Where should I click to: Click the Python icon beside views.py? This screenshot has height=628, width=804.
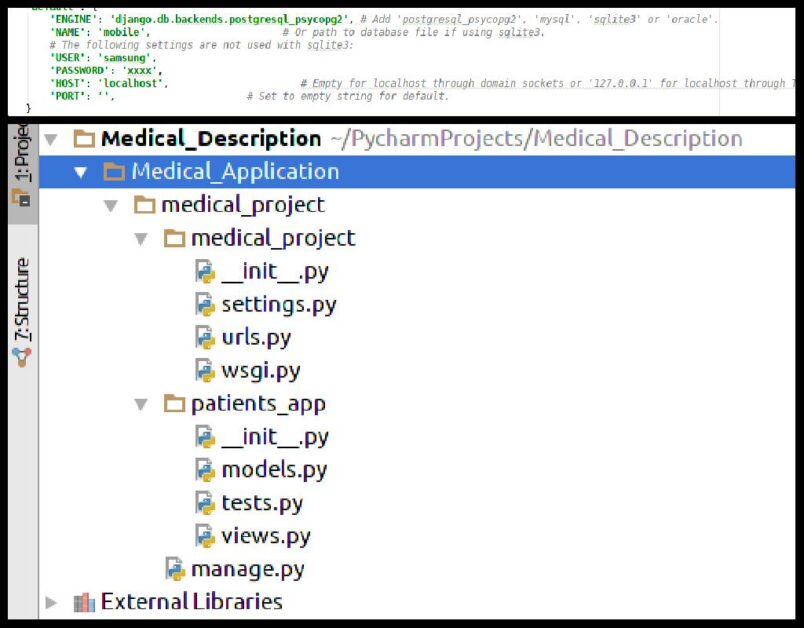point(205,535)
